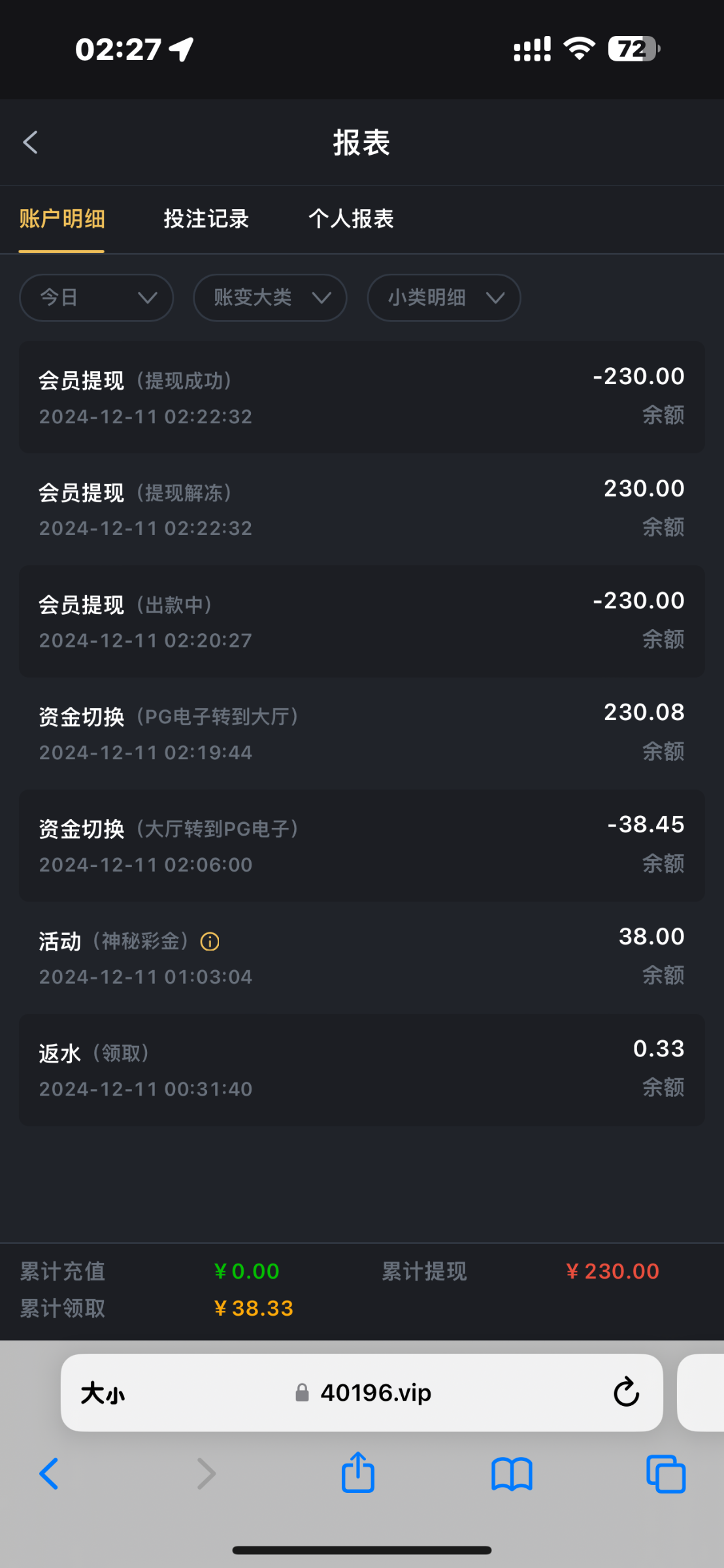Open the 提现成功 withdrawal record
Screen dimensions: 724x1568
click(x=361, y=397)
